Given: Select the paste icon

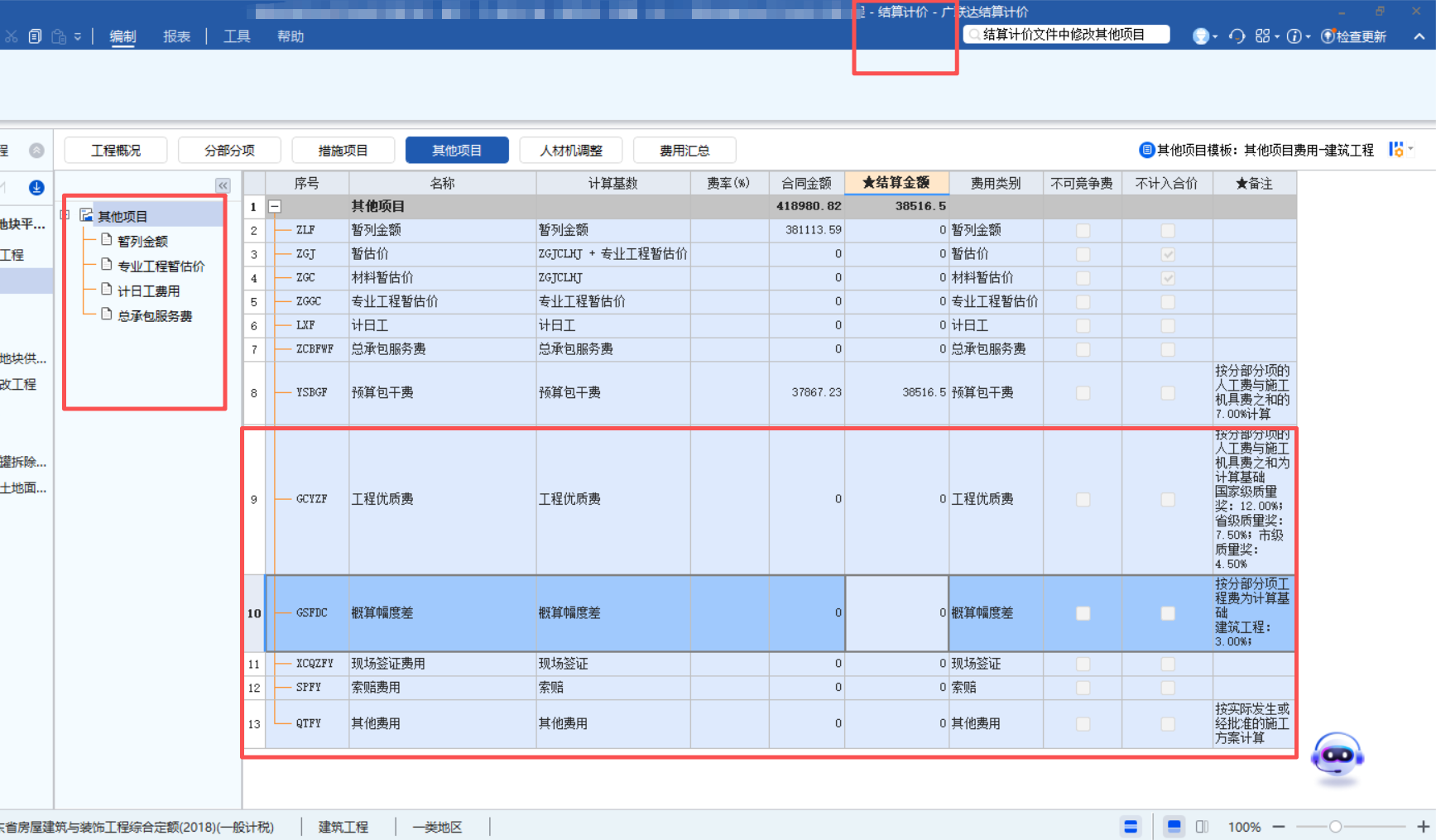Looking at the screenshot, I should pyautogui.click(x=58, y=36).
